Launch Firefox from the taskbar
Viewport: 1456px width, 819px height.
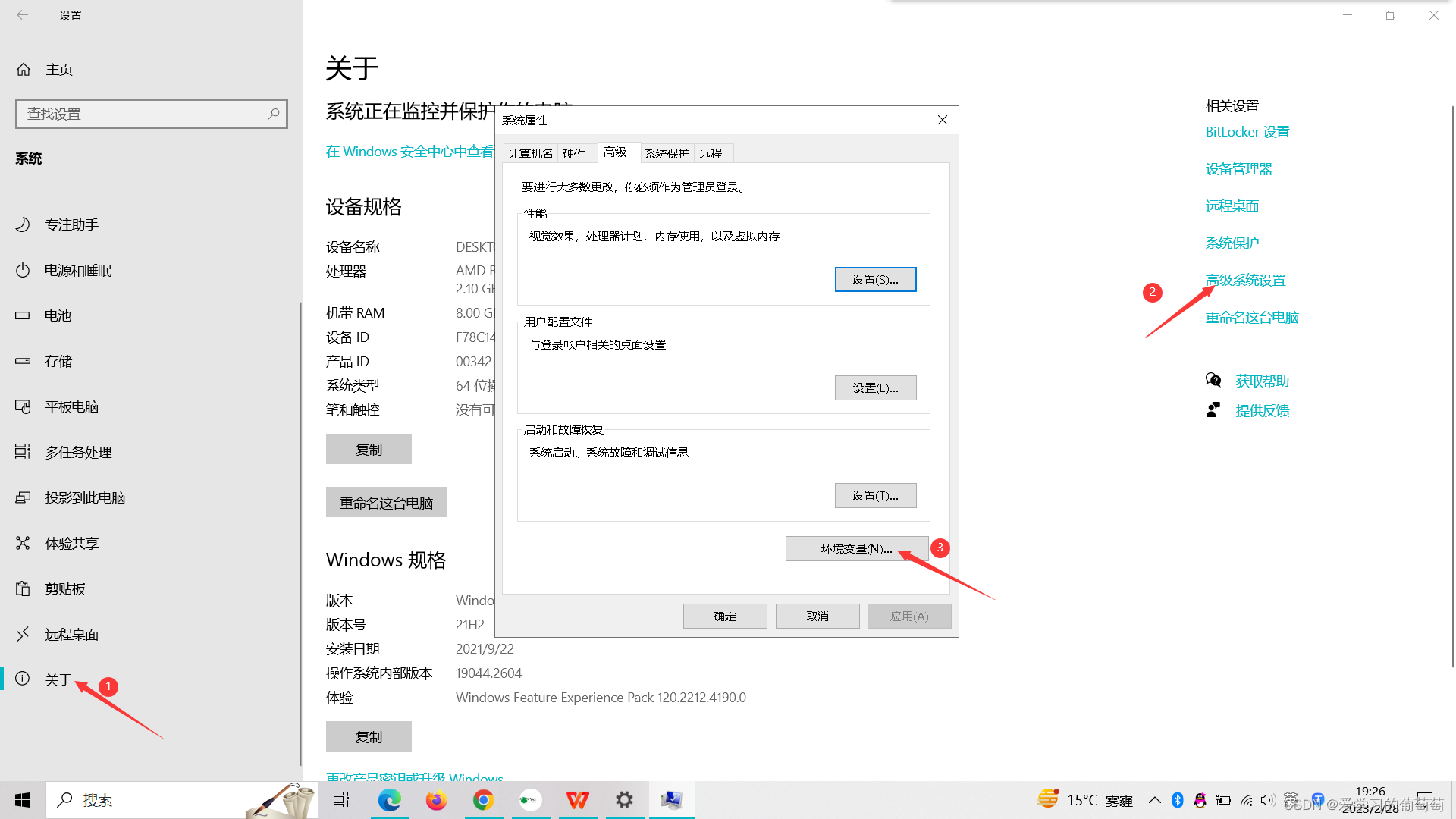[x=437, y=799]
